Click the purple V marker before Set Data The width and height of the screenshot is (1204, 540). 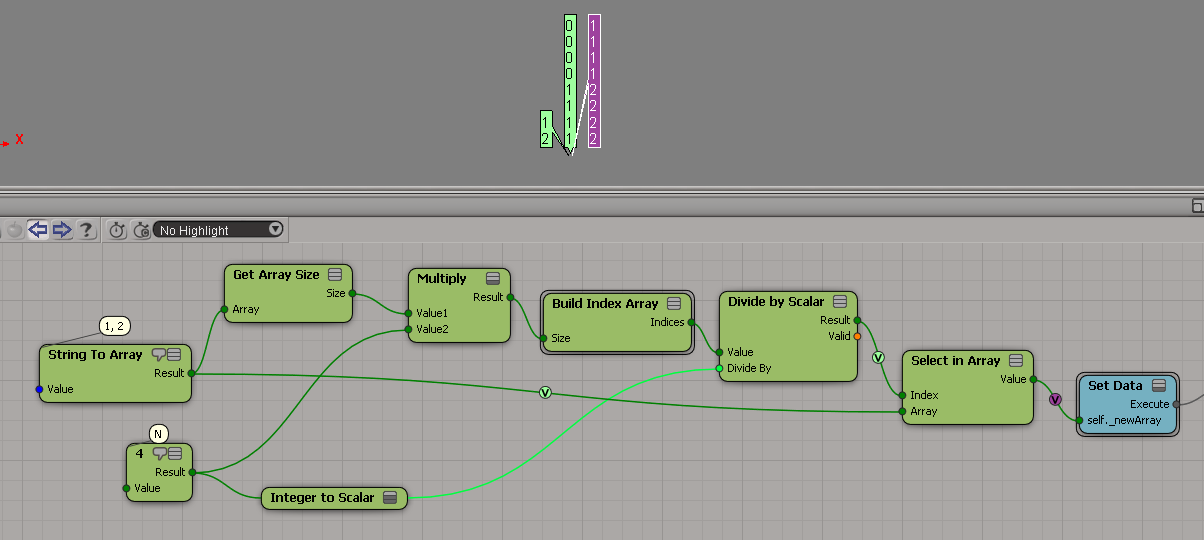click(x=1055, y=399)
